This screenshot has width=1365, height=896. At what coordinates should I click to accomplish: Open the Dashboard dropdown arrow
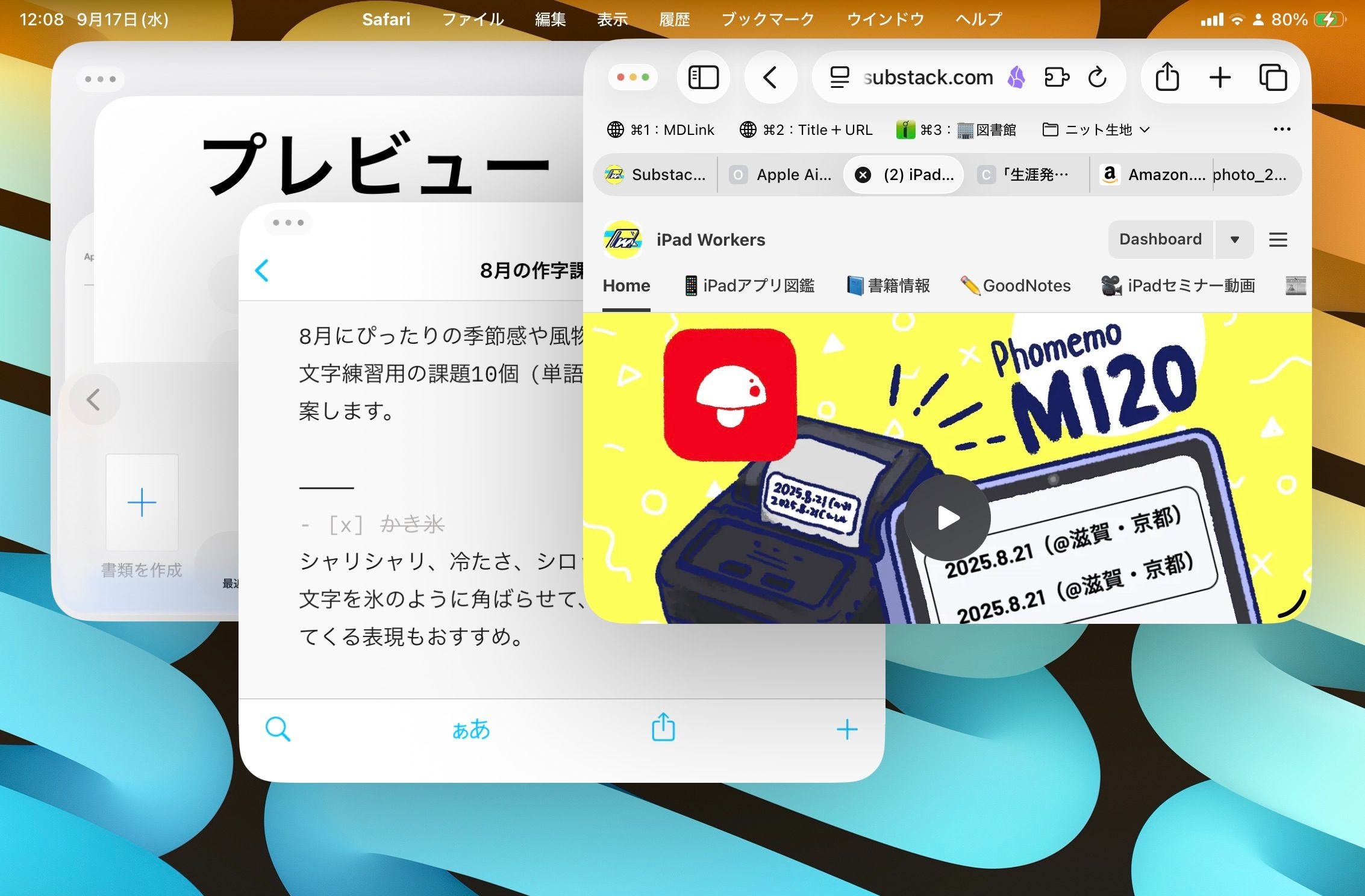tap(1234, 240)
